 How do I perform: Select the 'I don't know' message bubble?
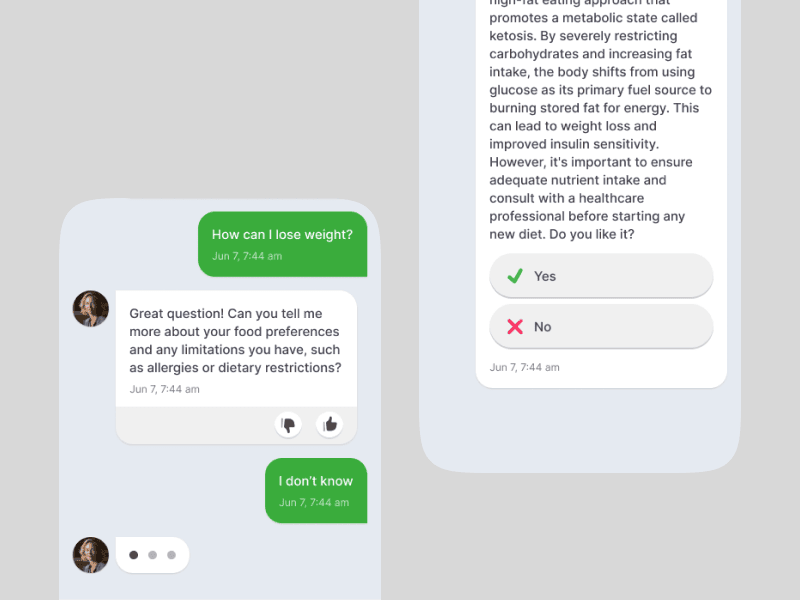pos(316,490)
